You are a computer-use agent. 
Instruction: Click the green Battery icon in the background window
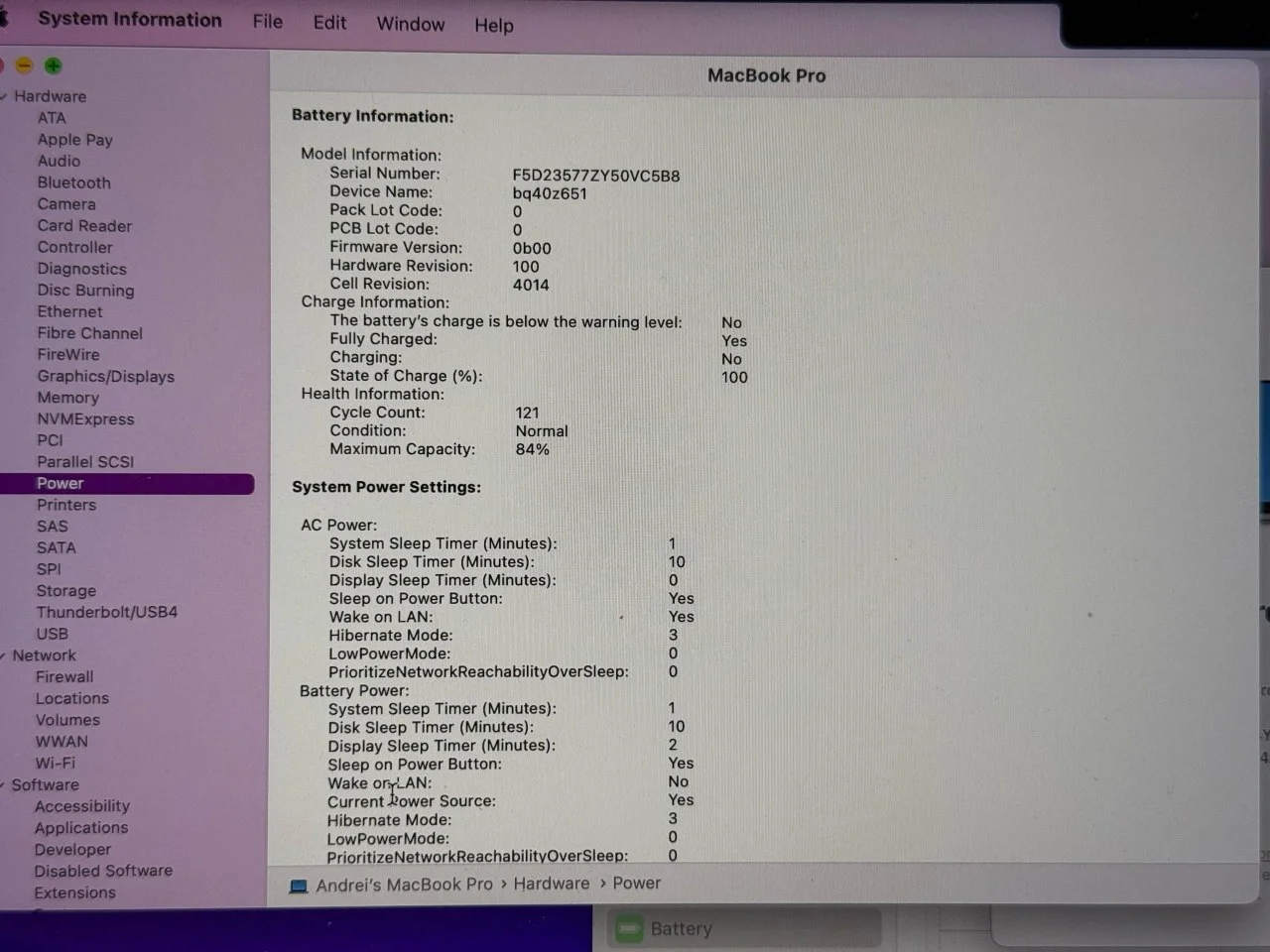pos(629,929)
